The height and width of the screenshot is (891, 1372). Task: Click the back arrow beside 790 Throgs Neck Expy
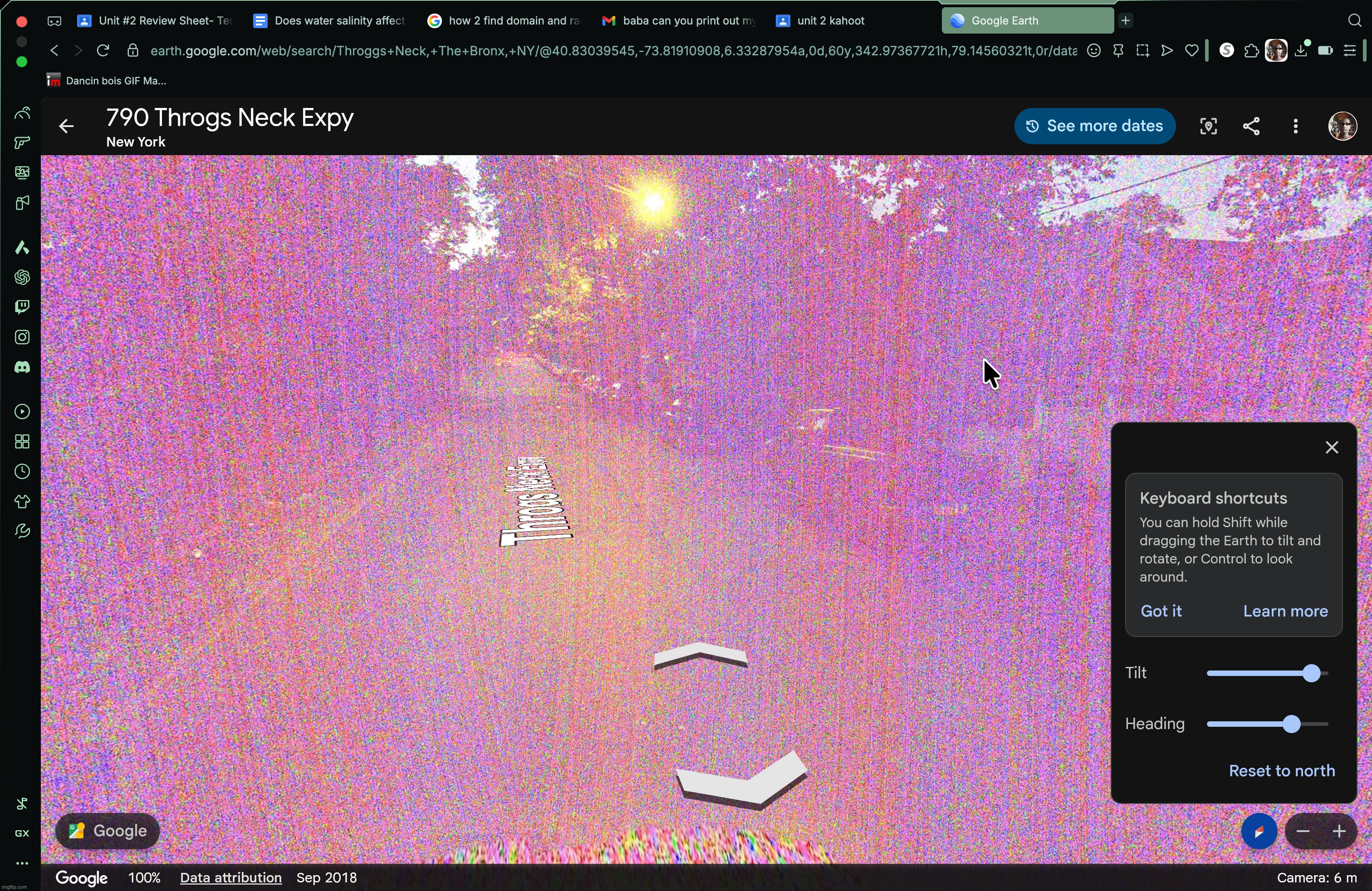click(66, 126)
